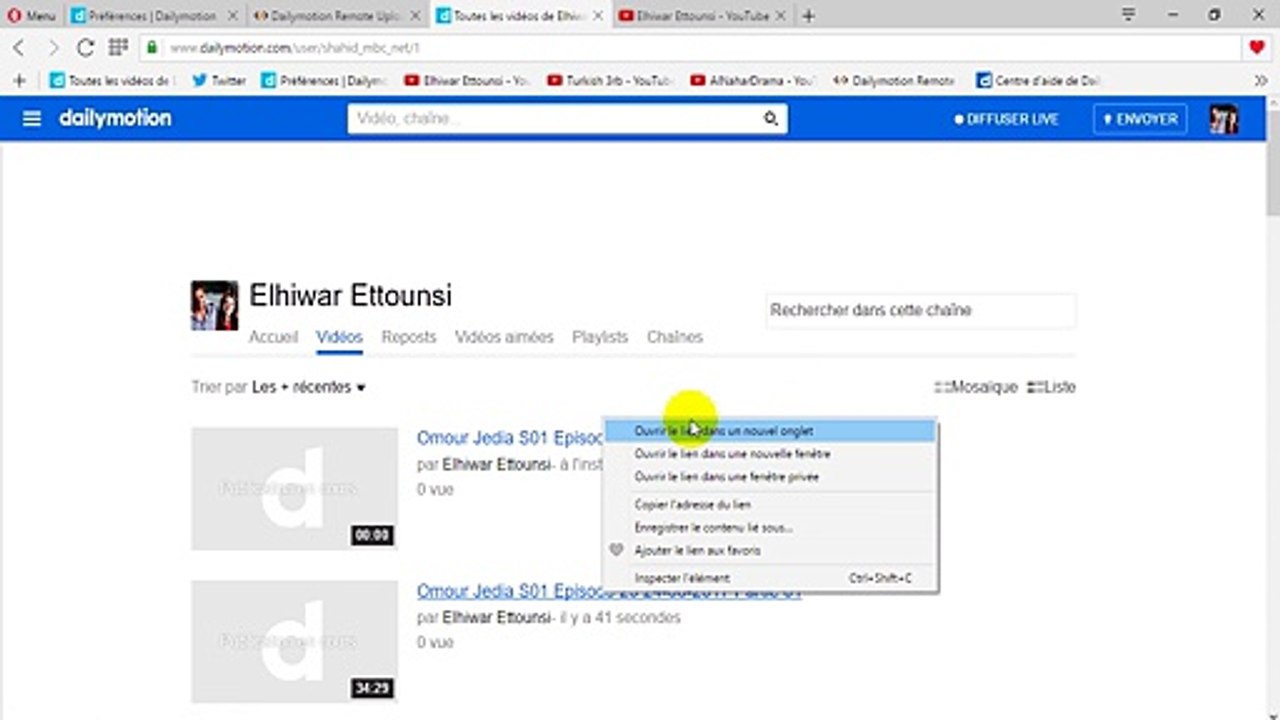Open the video thumbnail with 34:29 duration

[294, 642]
